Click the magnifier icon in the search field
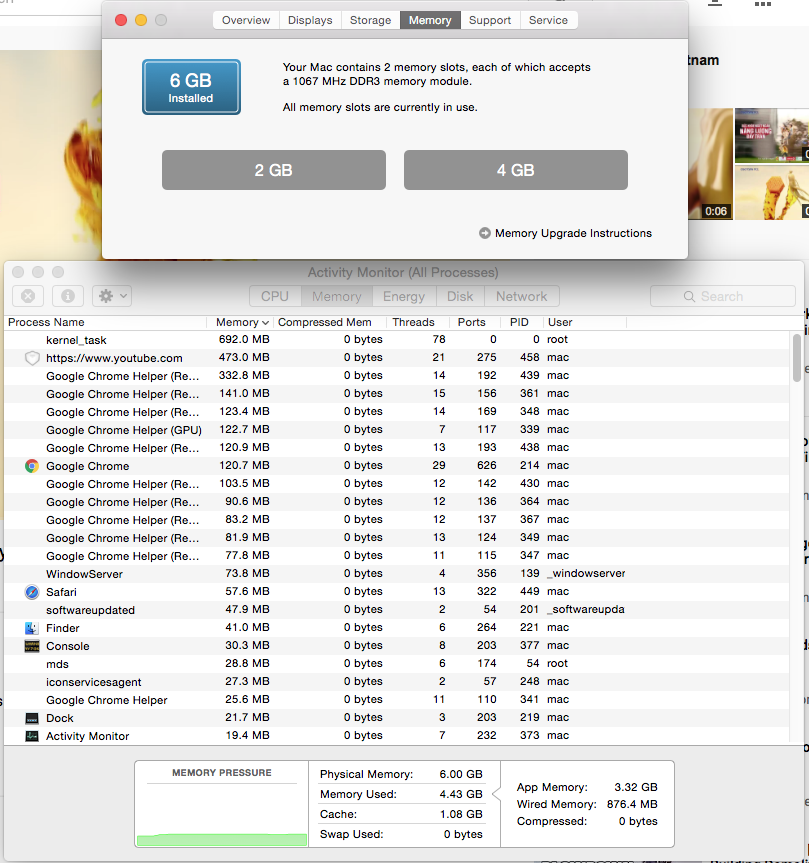This screenshot has width=809, height=863. (689, 297)
